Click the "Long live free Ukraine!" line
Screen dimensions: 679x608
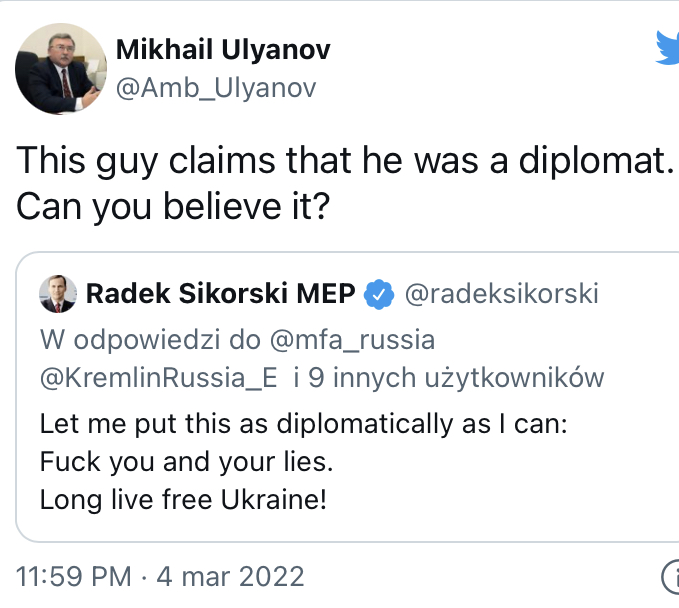[183, 500]
